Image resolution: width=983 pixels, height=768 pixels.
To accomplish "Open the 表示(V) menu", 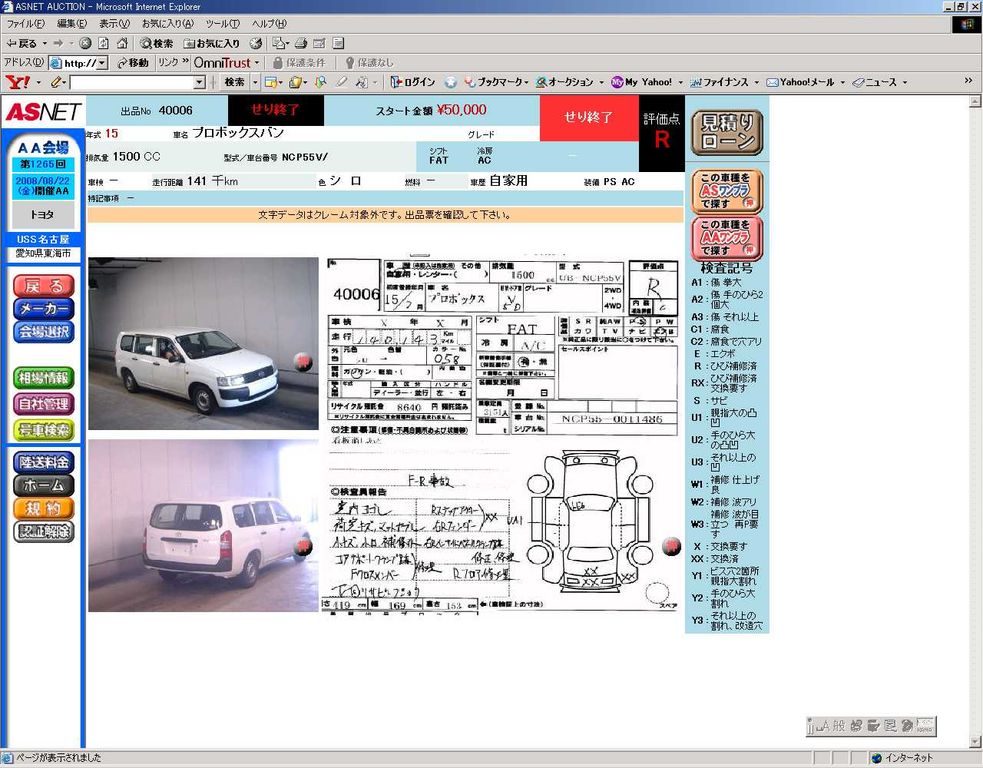I will (x=114, y=24).
